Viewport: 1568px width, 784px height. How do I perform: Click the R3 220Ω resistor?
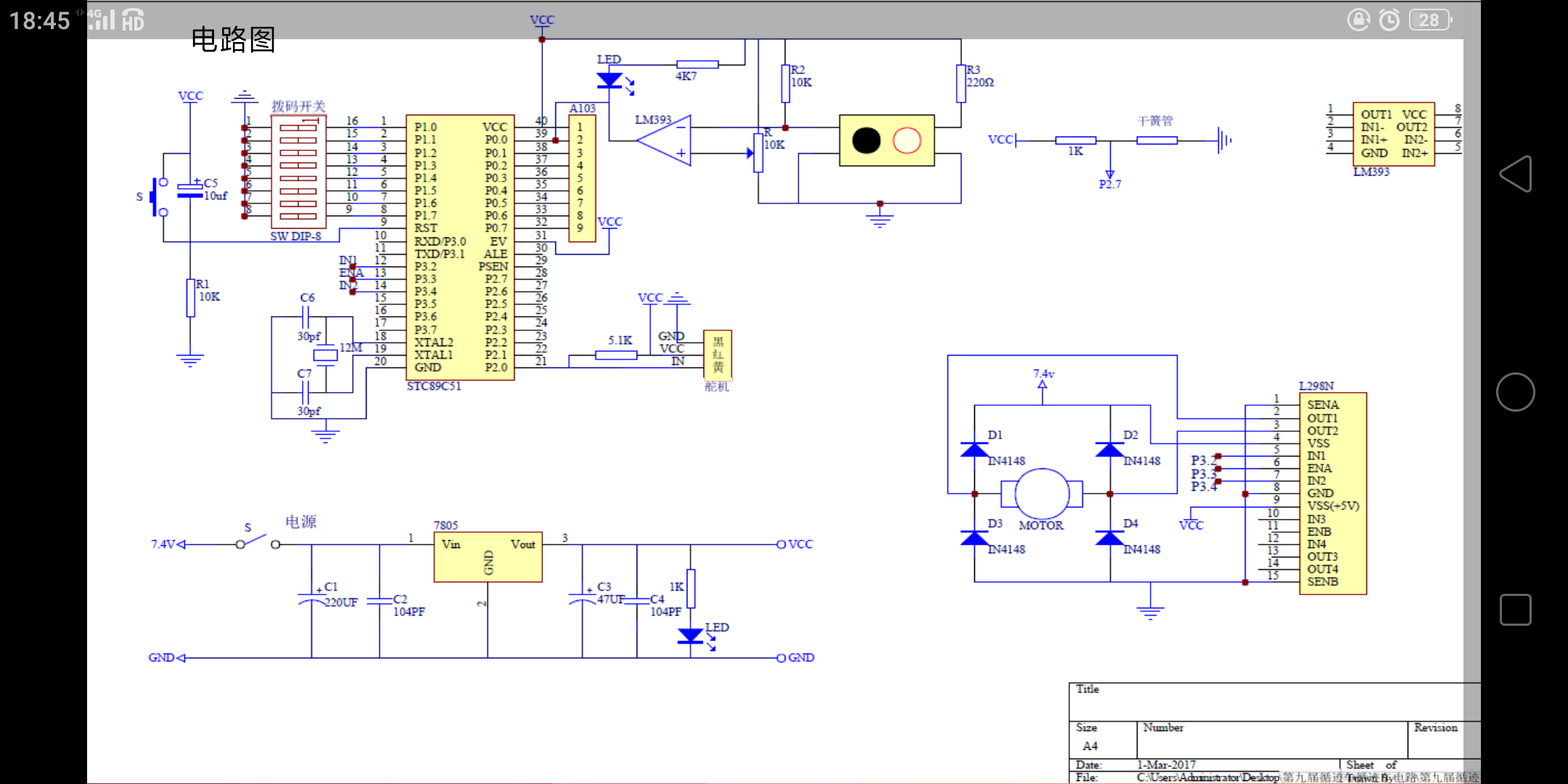click(961, 83)
